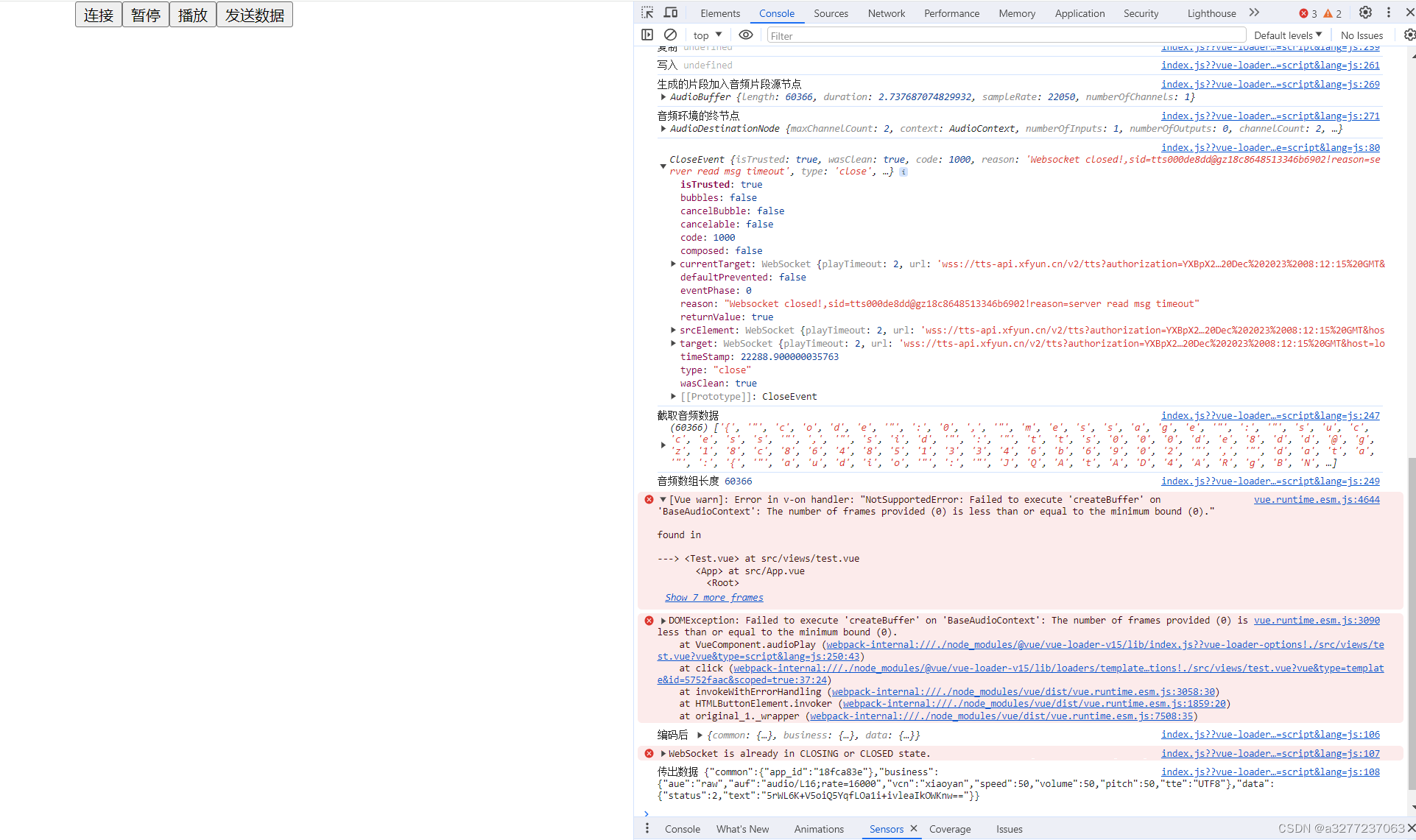This screenshot has width=1416, height=840.
Task: Collapse the expanded CloseEvent object
Action: coord(663,166)
